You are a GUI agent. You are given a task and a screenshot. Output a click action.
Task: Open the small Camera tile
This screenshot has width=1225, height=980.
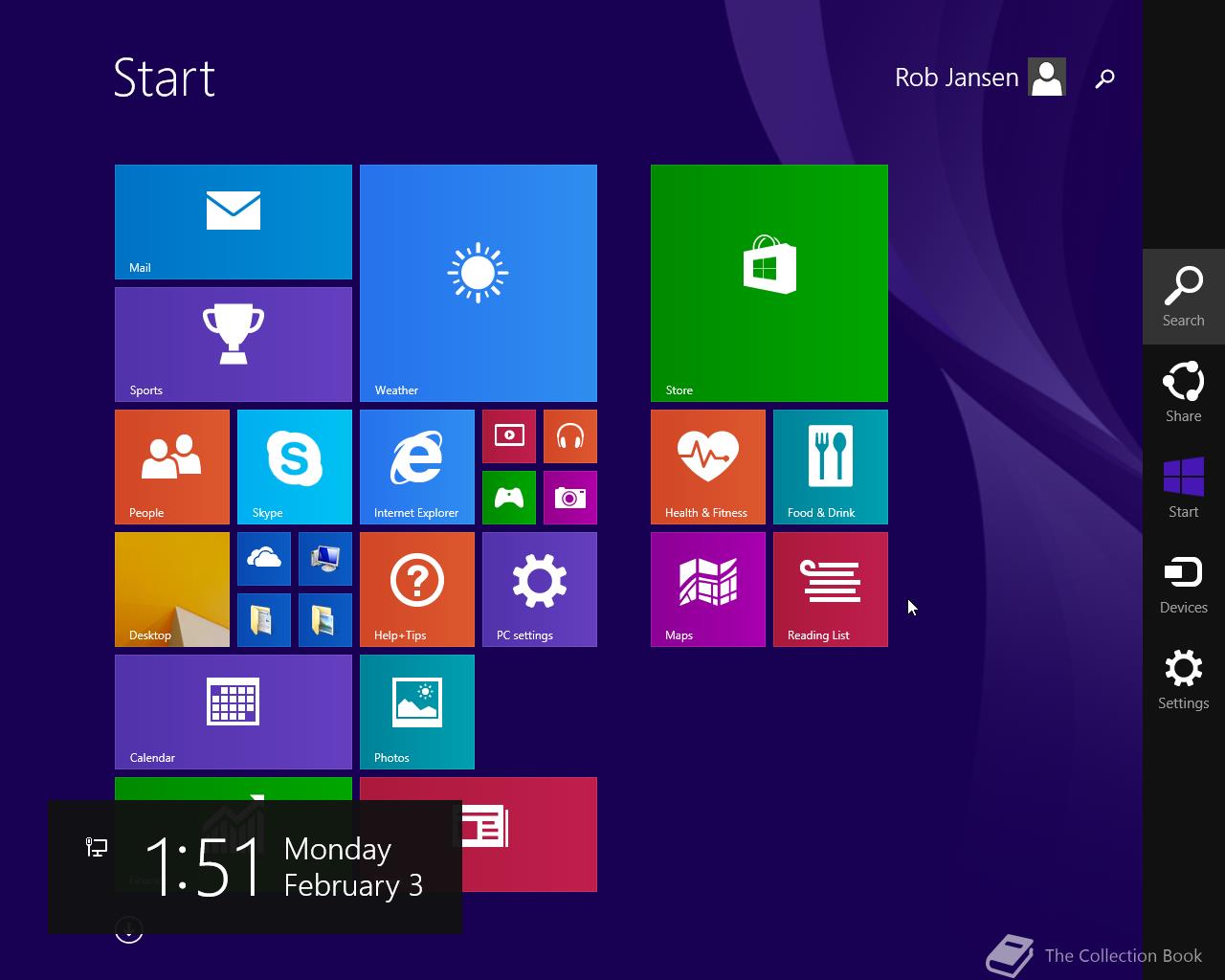click(570, 498)
